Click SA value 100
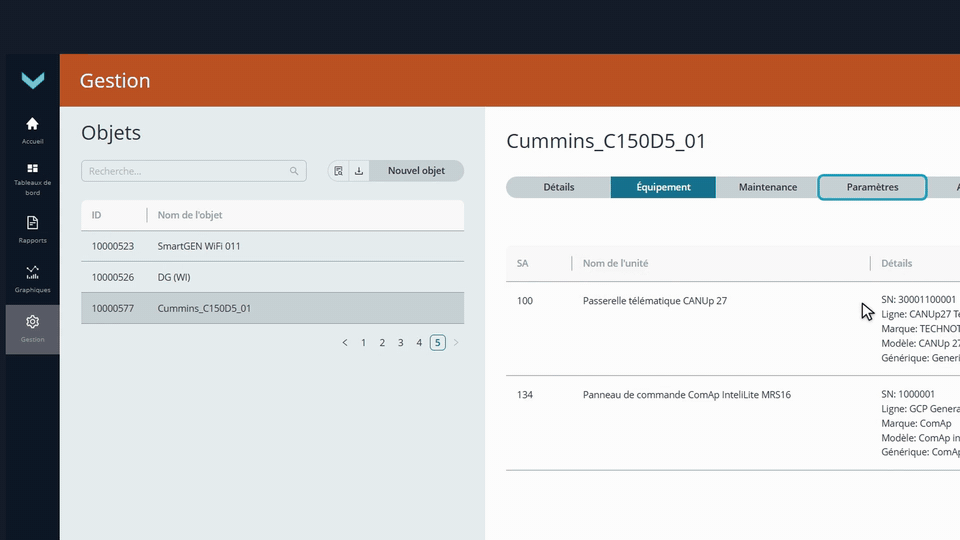The image size is (960, 540). [525, 301]
